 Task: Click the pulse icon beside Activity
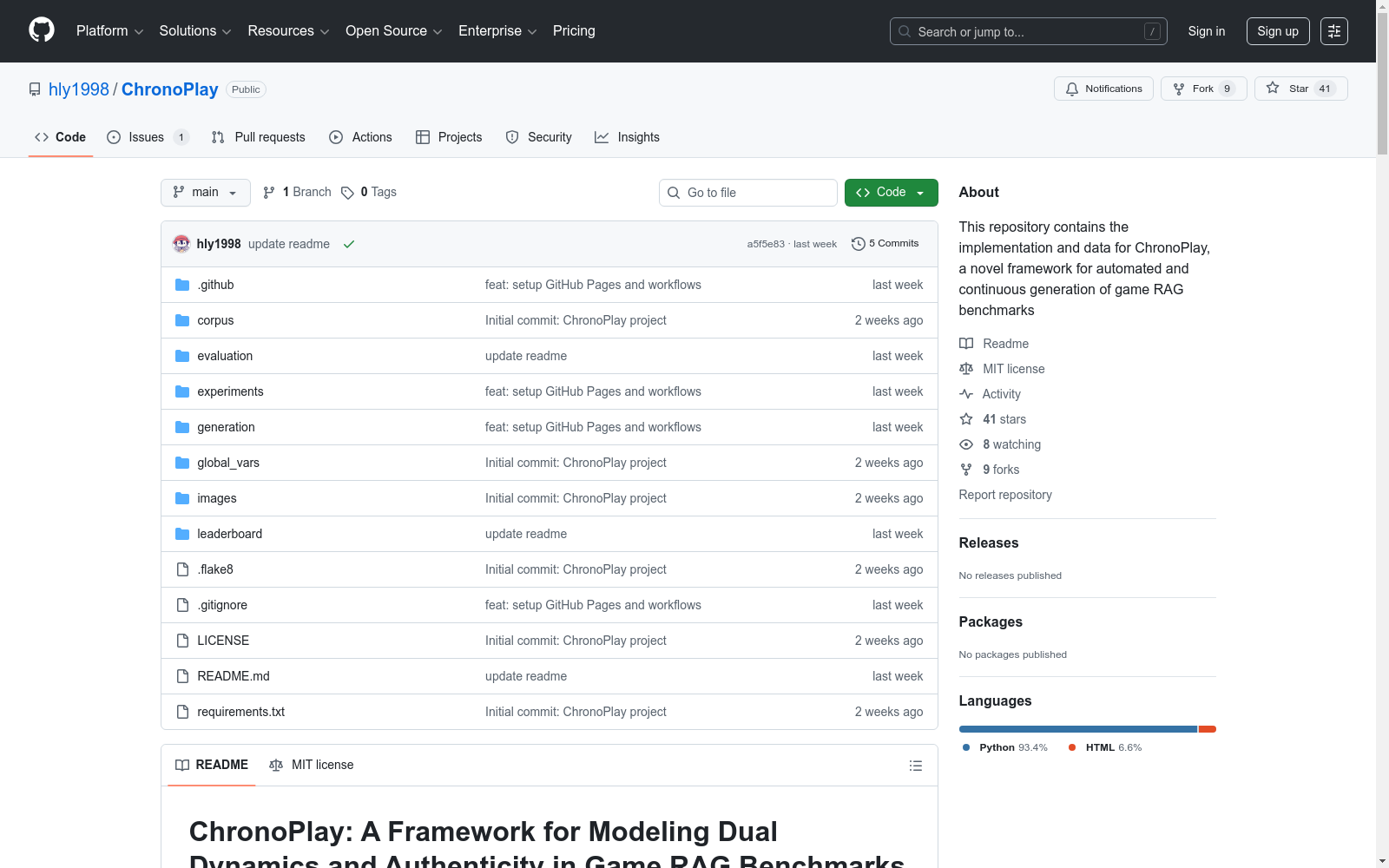(x=966, y=394)
